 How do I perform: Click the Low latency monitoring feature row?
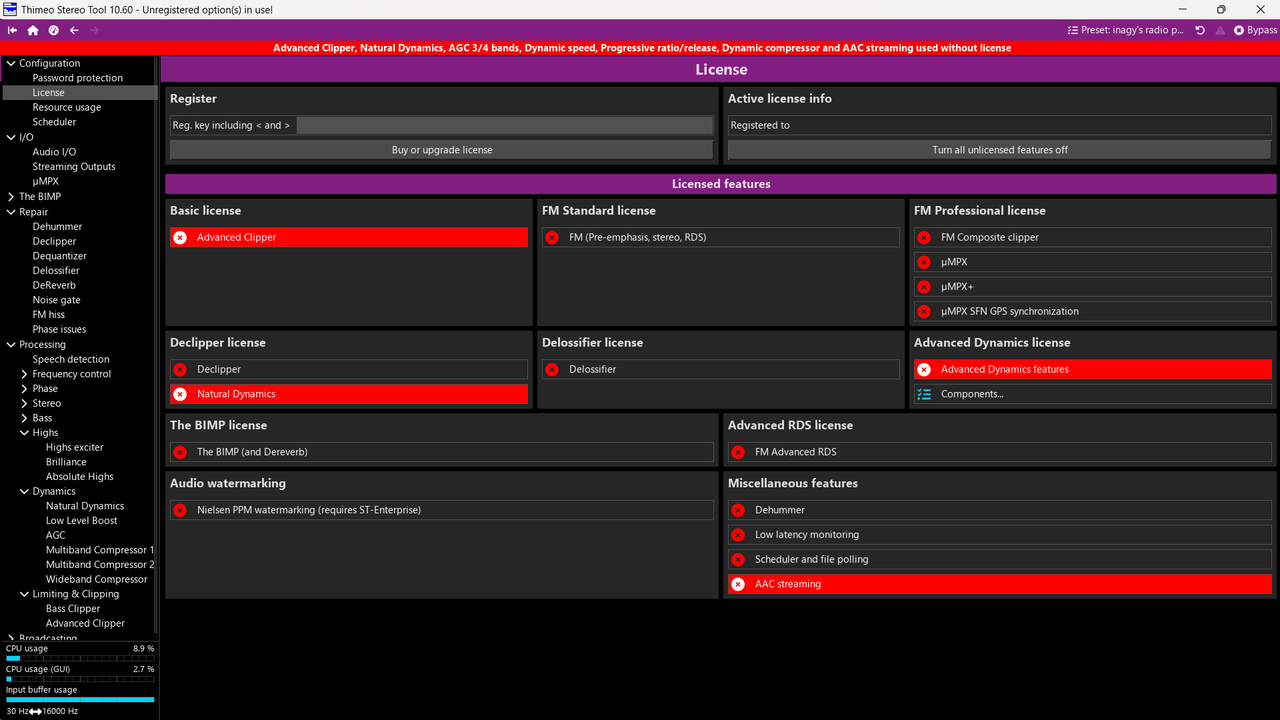pos(1000,535)
